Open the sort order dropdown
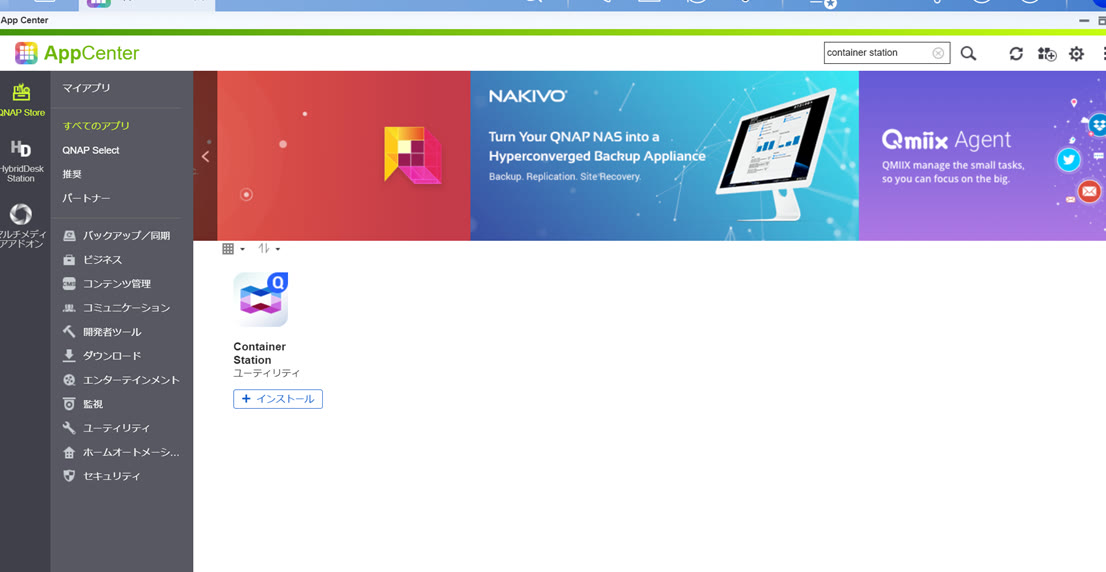Viewport: 1106px width, 572px height. [x=268, y=249]
